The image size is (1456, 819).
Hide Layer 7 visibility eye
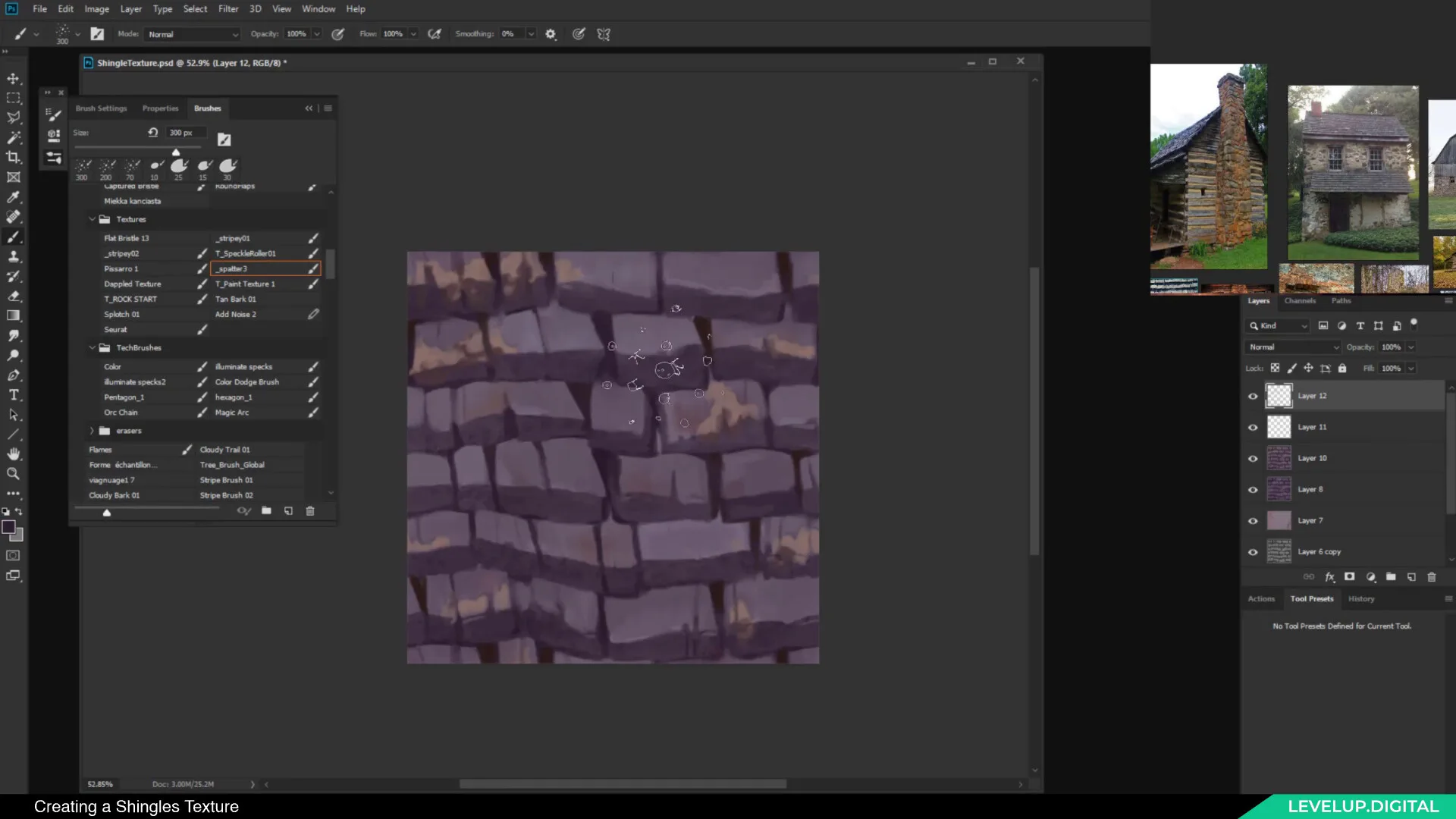pyautogui.click(x=1253, y=520)
